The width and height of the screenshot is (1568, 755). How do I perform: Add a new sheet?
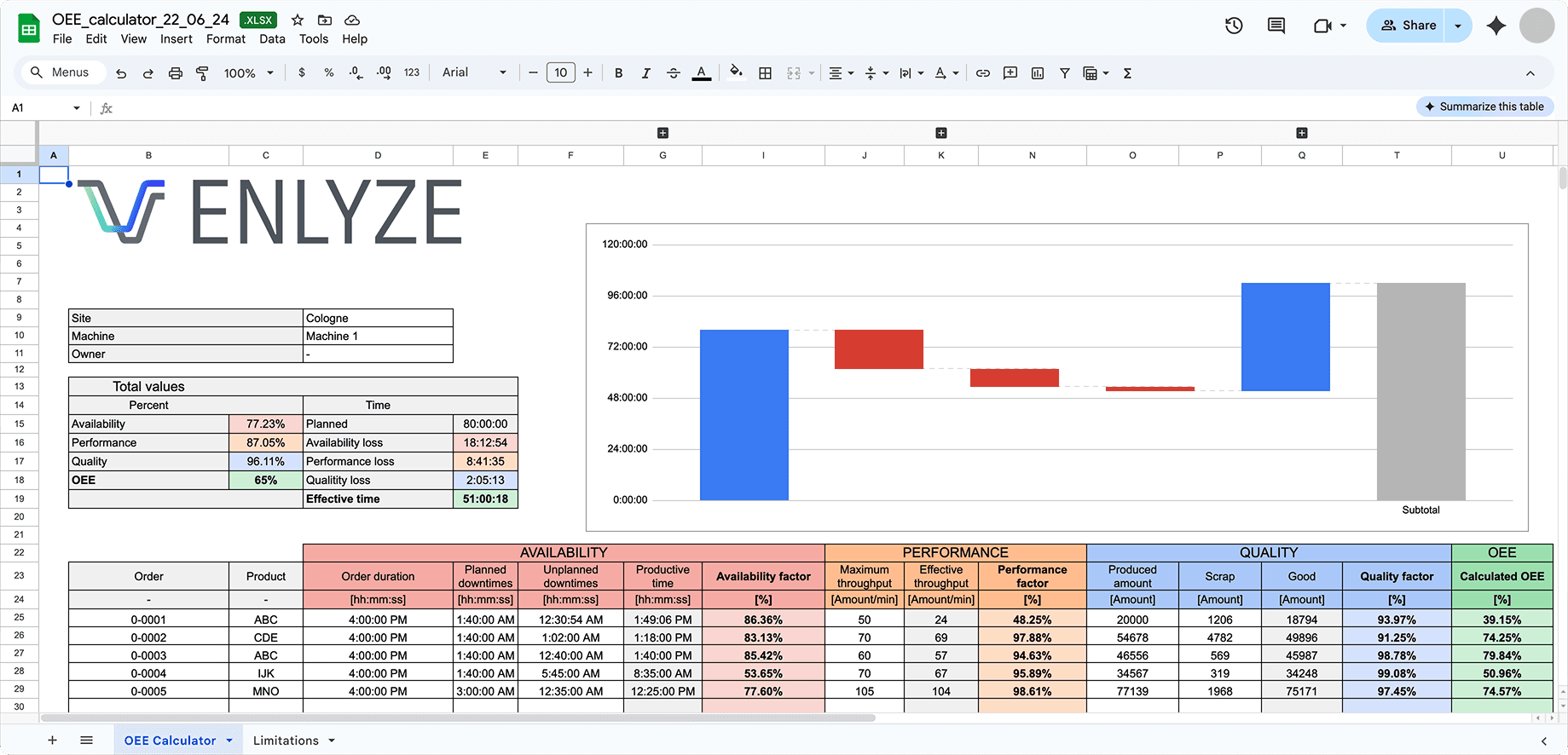pos(52,741)
